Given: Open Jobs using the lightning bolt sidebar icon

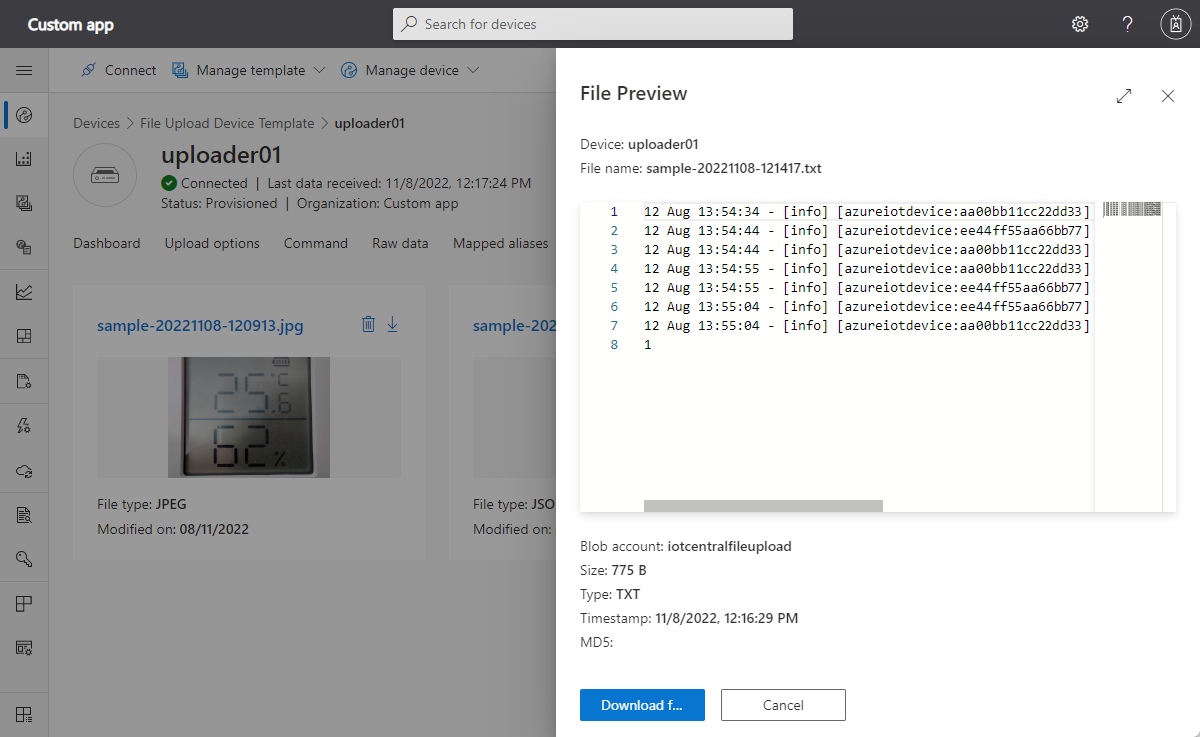Looking at the screenshot, I should tap(24, 425).
